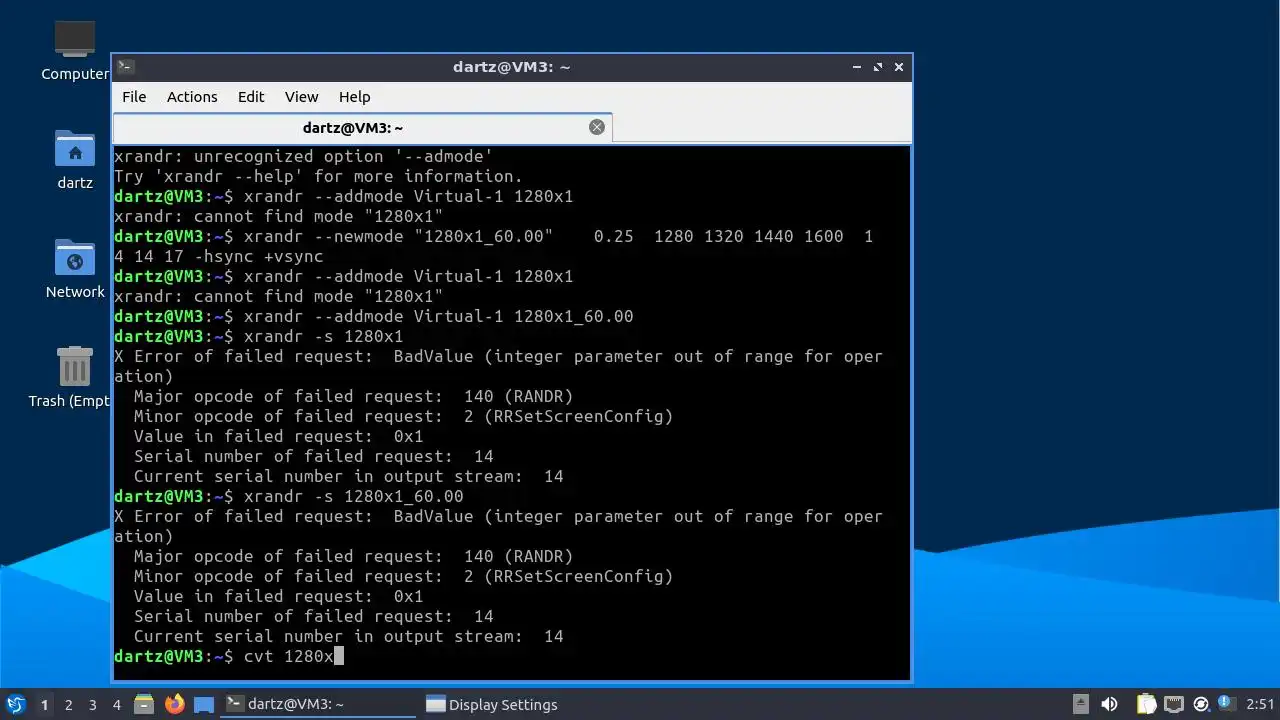The image size is (1280, 720).
Task: Open the notification alert tray icon
Action: click(1226, 704)
